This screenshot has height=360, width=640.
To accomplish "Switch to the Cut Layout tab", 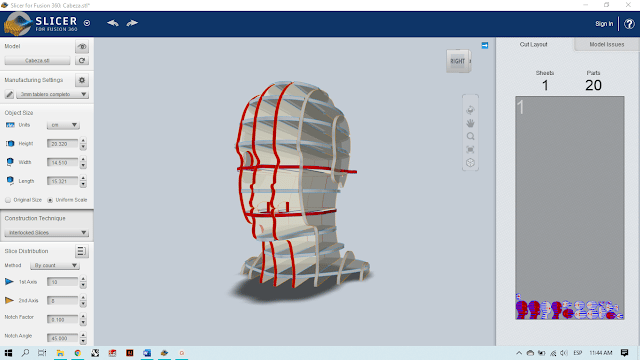I will point(533,44).
